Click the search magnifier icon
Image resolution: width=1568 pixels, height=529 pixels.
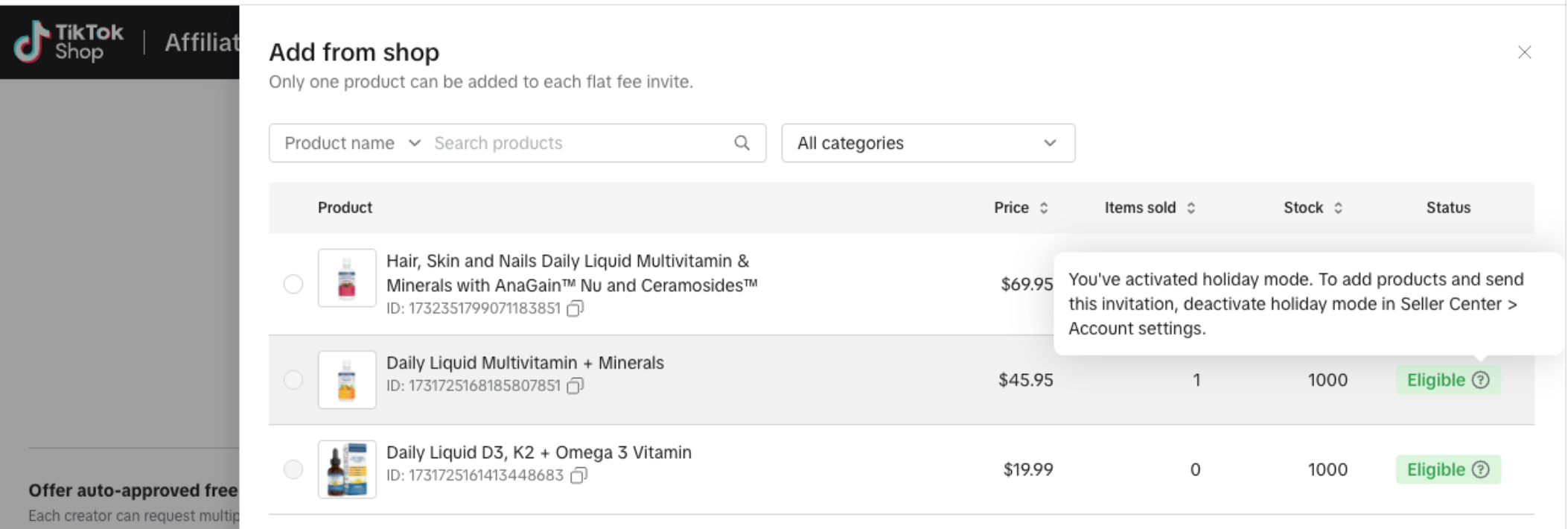tap(742, 143)
